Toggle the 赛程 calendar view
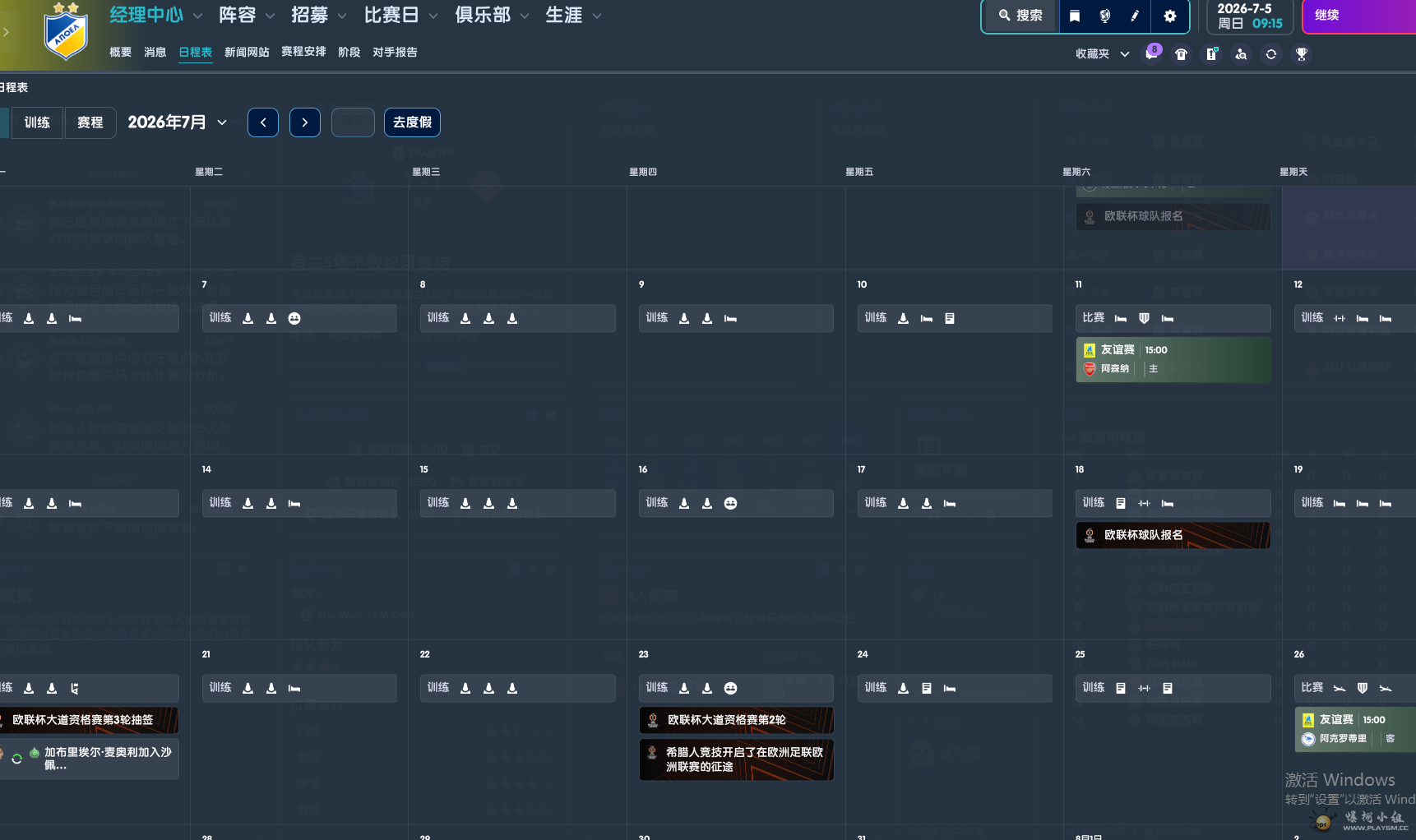The height and width of the screenshot is (840, 1416). pos(90,122)
